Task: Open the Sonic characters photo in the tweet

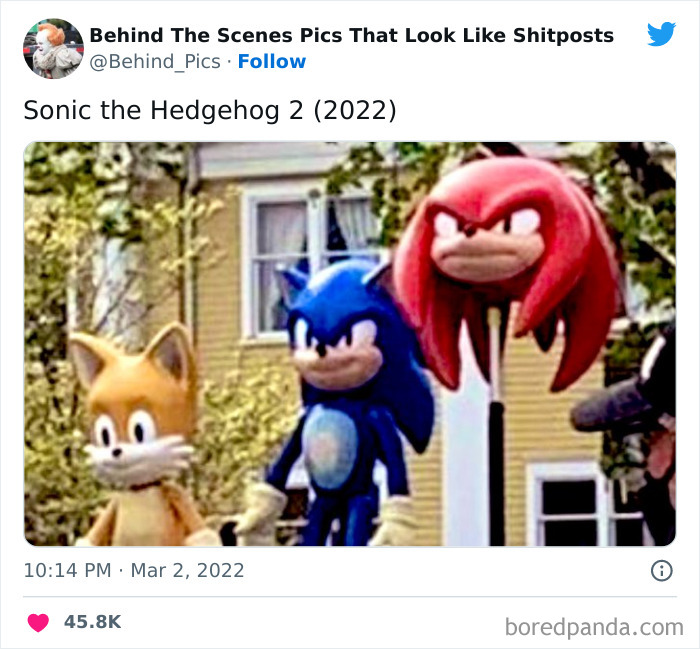Action: click(350, 344)
